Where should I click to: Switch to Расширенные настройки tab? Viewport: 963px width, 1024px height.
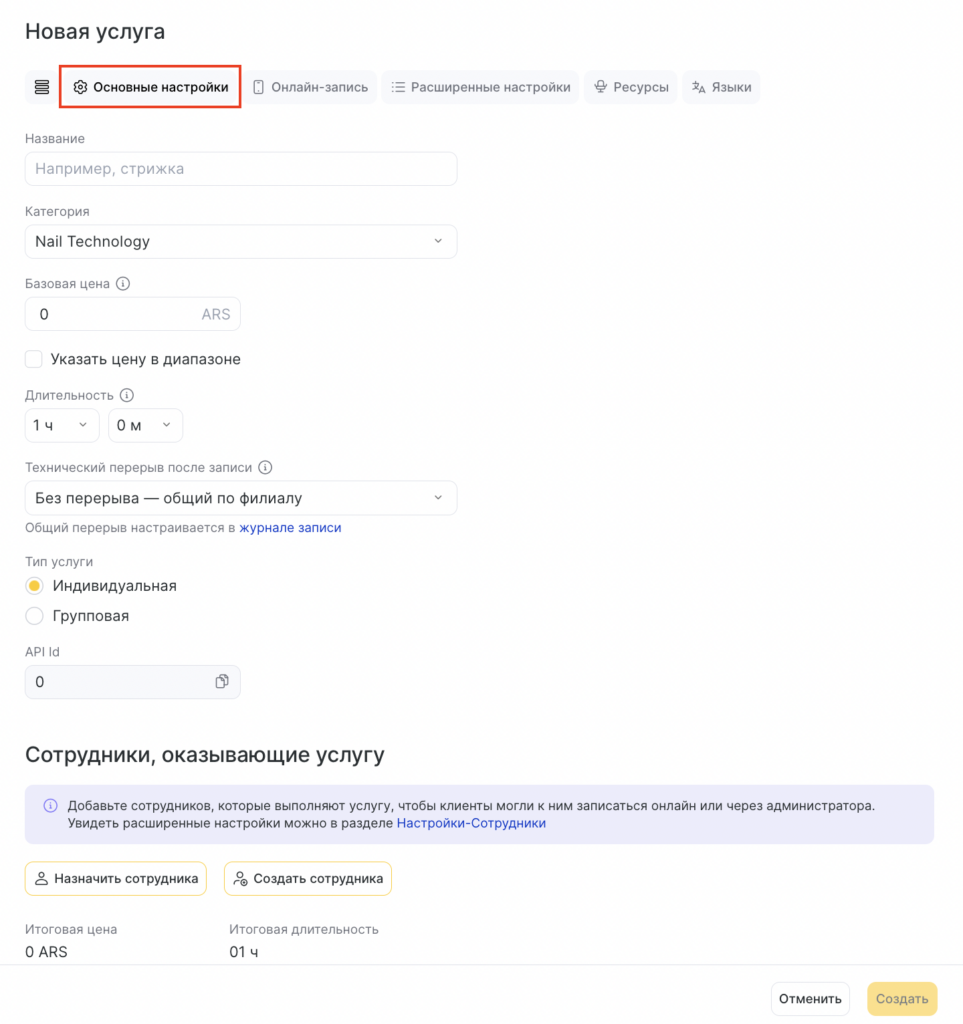pyautogui.click(x=480, y=87)
